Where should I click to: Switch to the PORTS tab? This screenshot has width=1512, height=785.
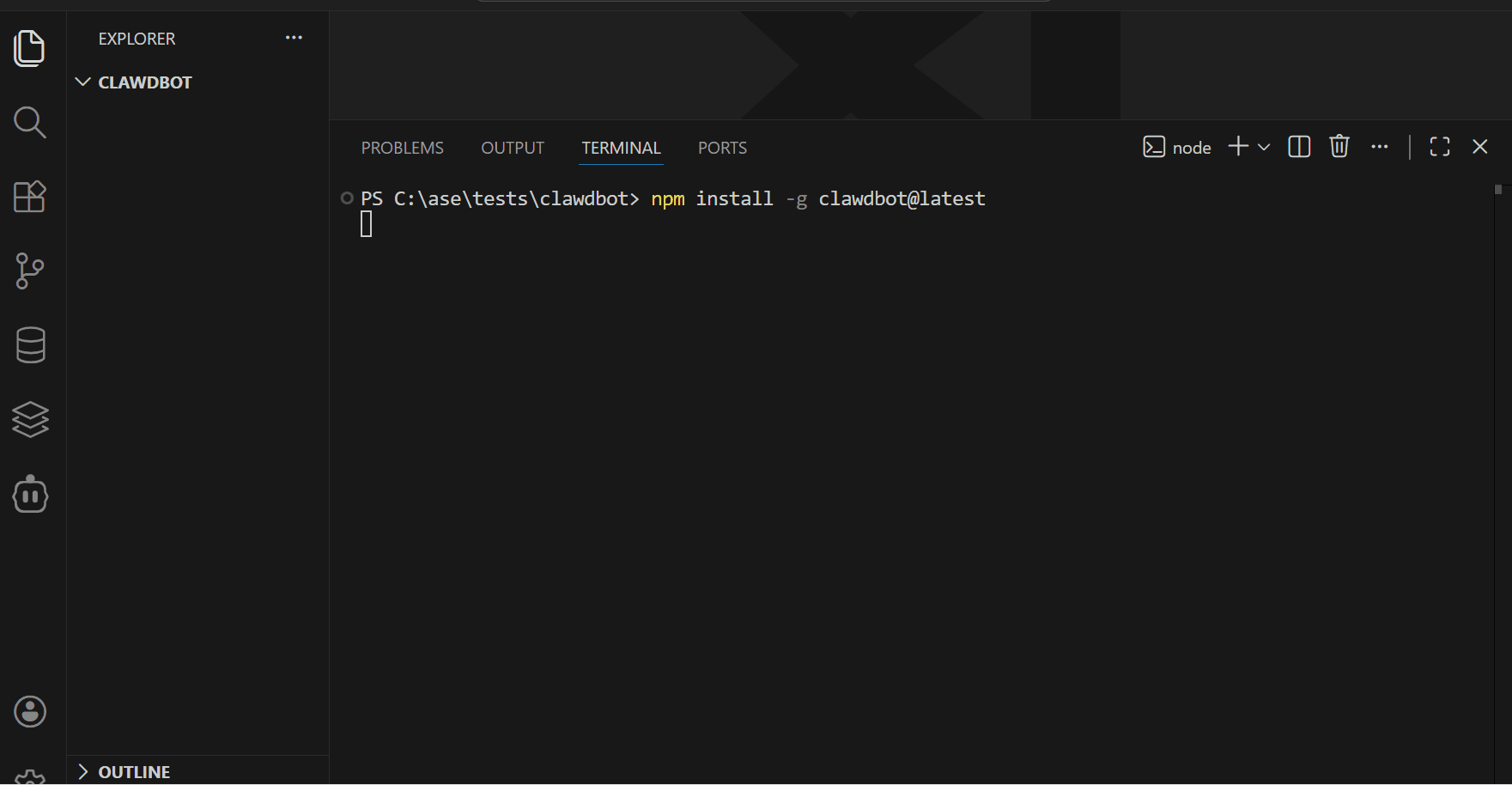pyautogui.click(x=722, y=148)
